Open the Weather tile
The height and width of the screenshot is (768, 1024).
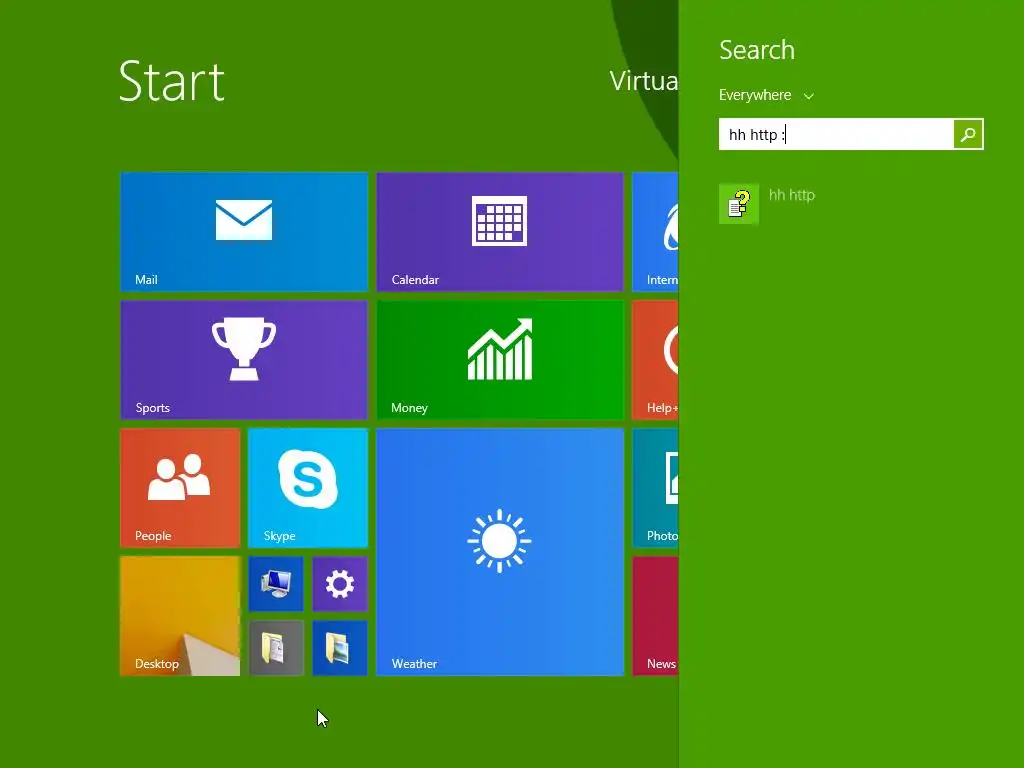[x=500, y=552]
